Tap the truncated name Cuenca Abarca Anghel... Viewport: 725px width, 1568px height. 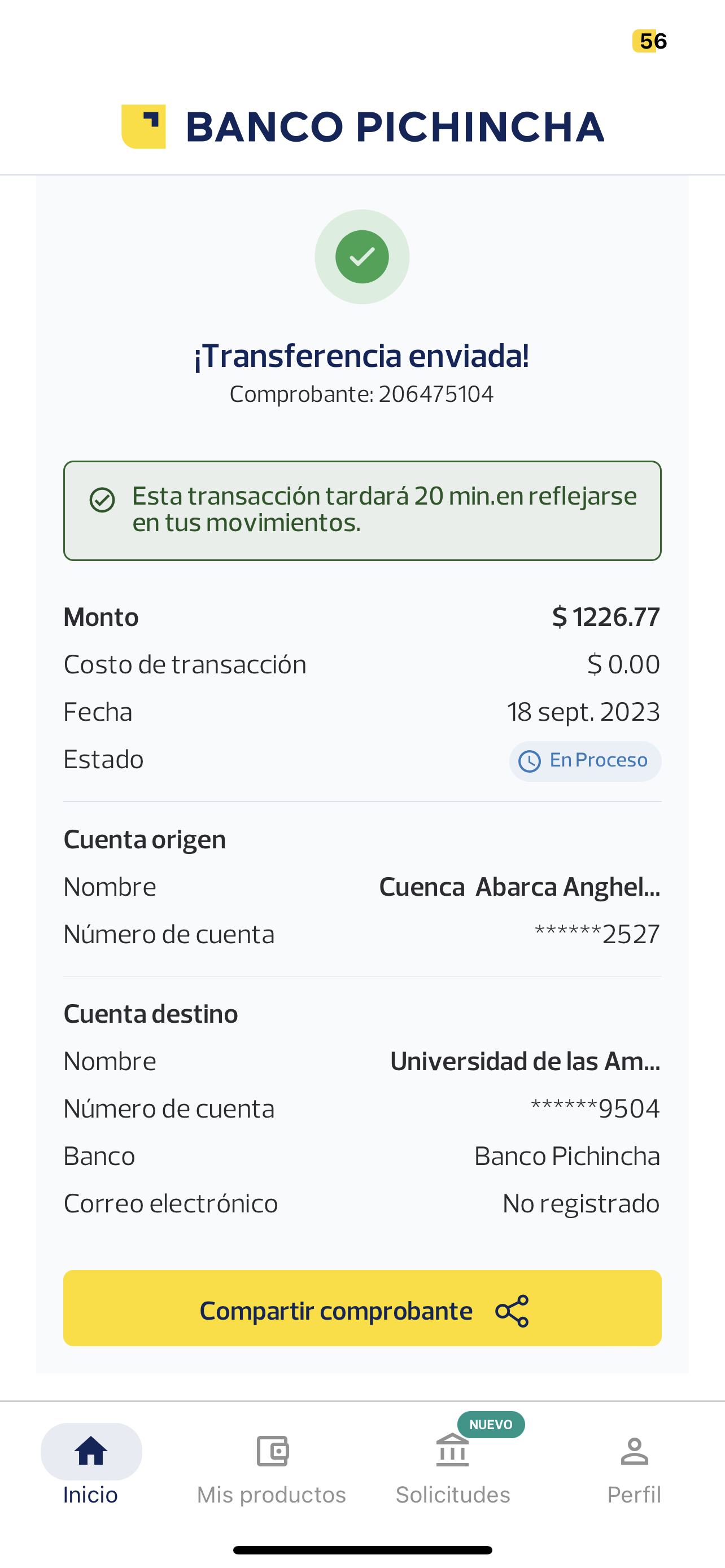point(519,887)
